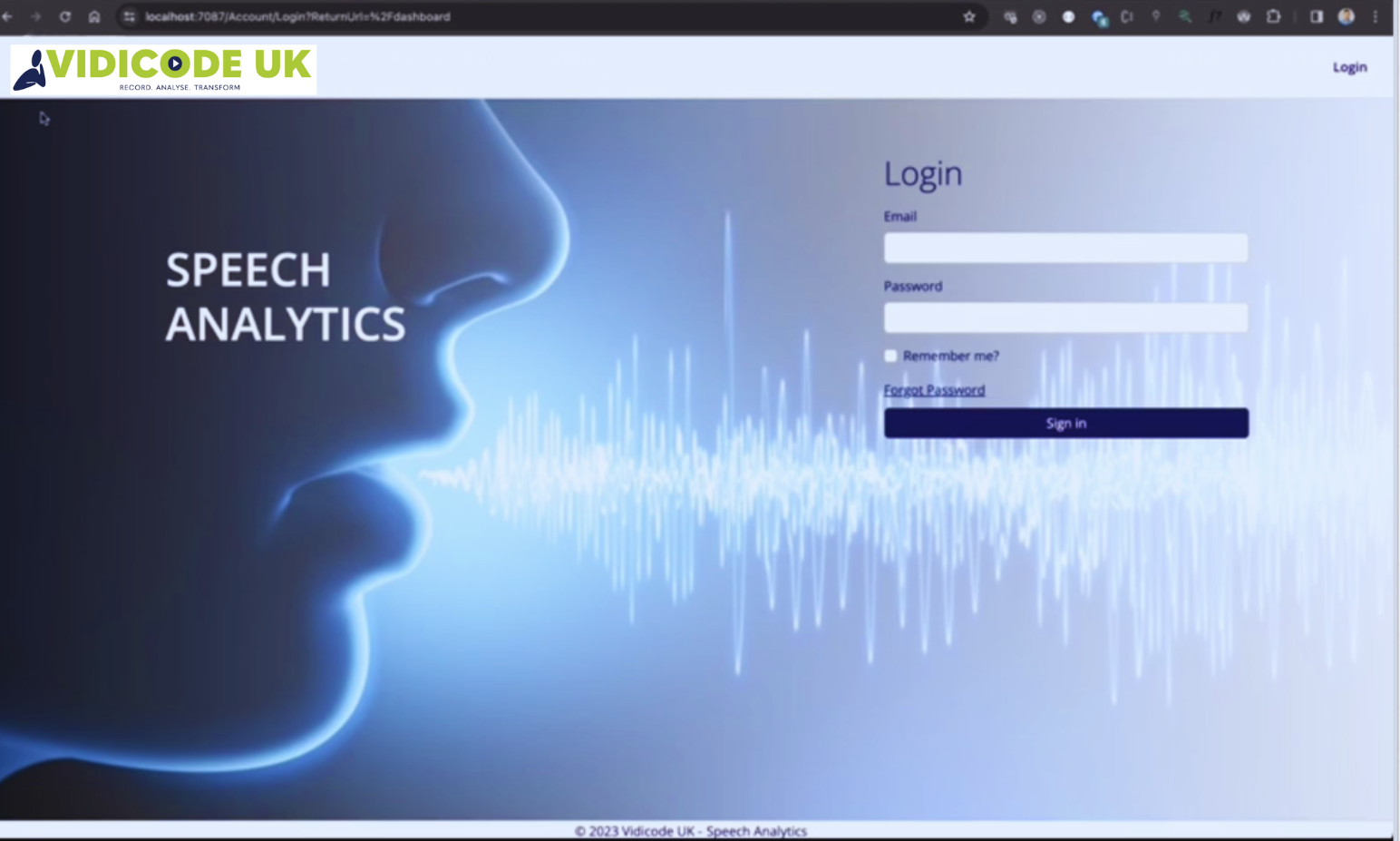This screenshot has height=841, width=1400.
Task: Click the browser back arrow
Action: click(x=8, y=16)
